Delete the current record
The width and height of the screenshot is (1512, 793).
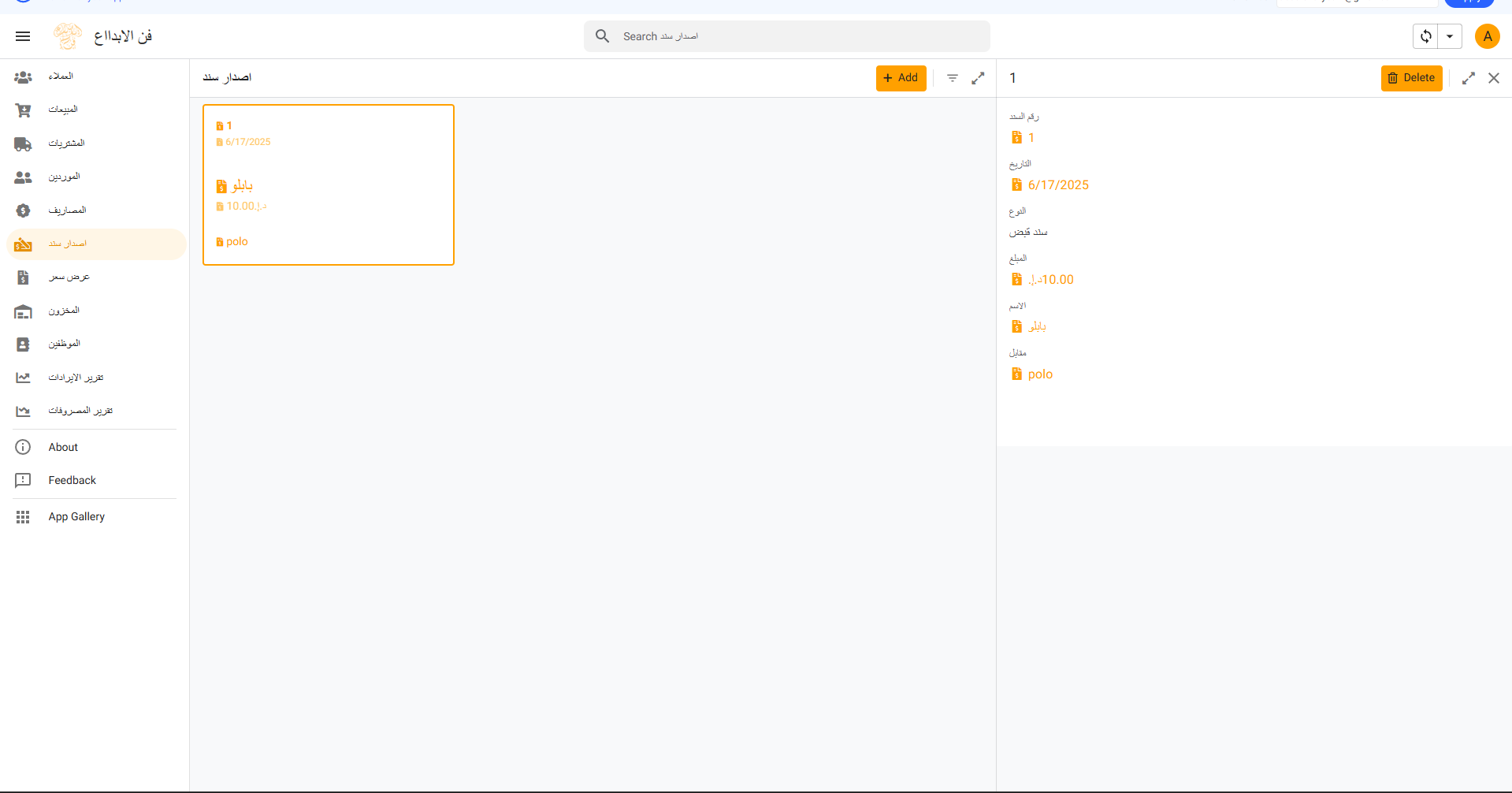pyautogui.click(x=1411, y=78)
